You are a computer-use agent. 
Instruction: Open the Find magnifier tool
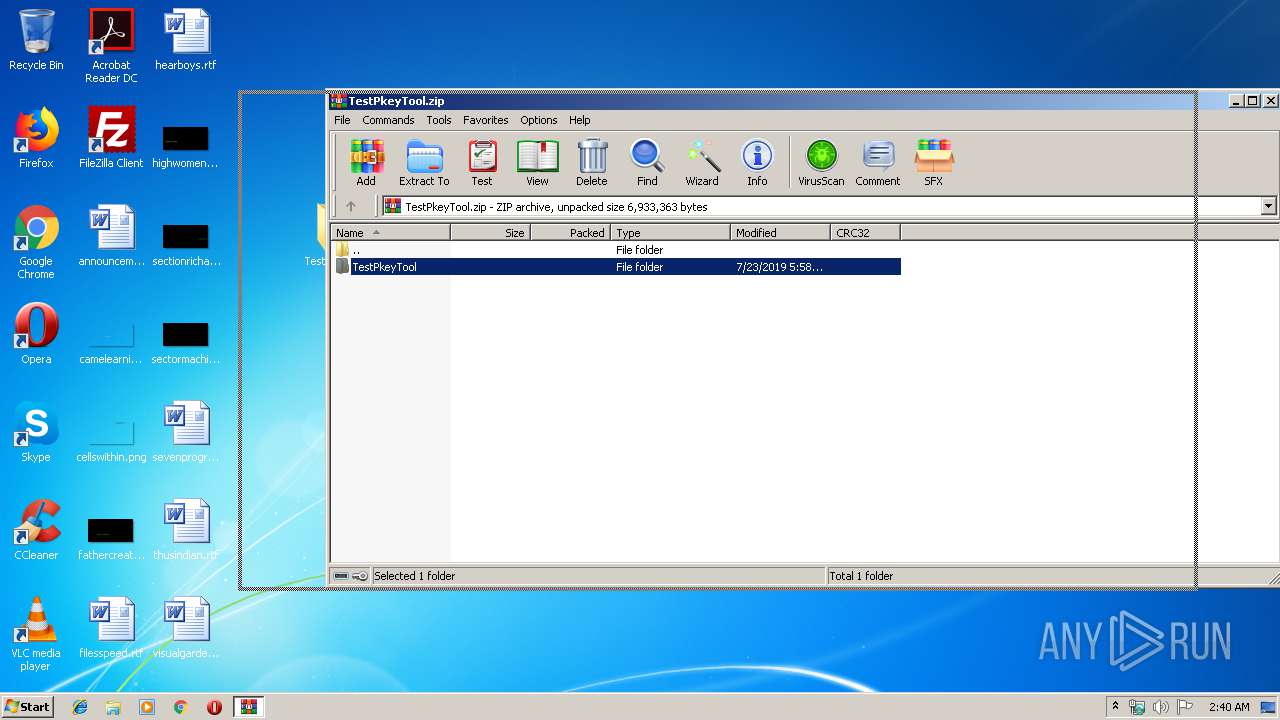click(x=647, y=163)
